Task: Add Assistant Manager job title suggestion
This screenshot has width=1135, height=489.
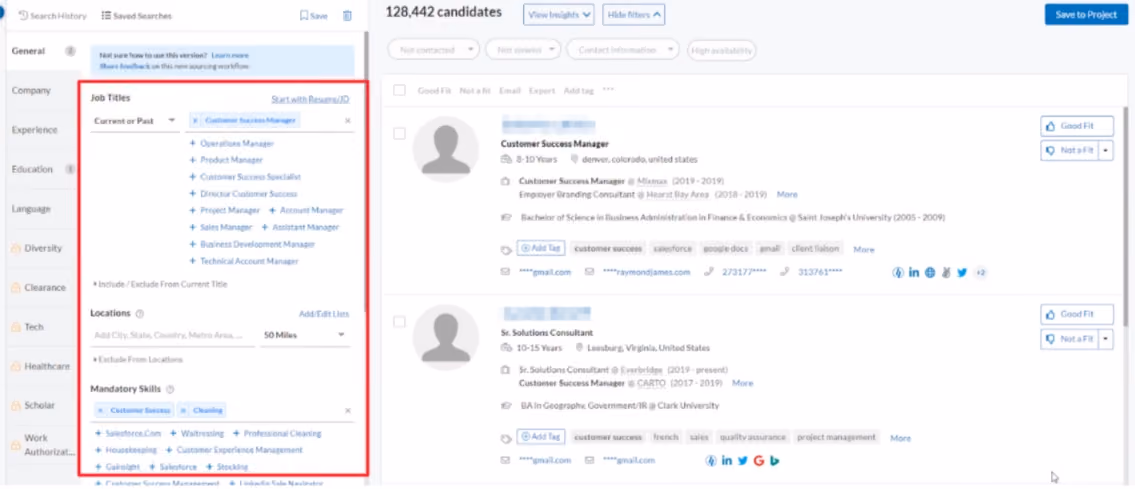Action: pos(300,227)
